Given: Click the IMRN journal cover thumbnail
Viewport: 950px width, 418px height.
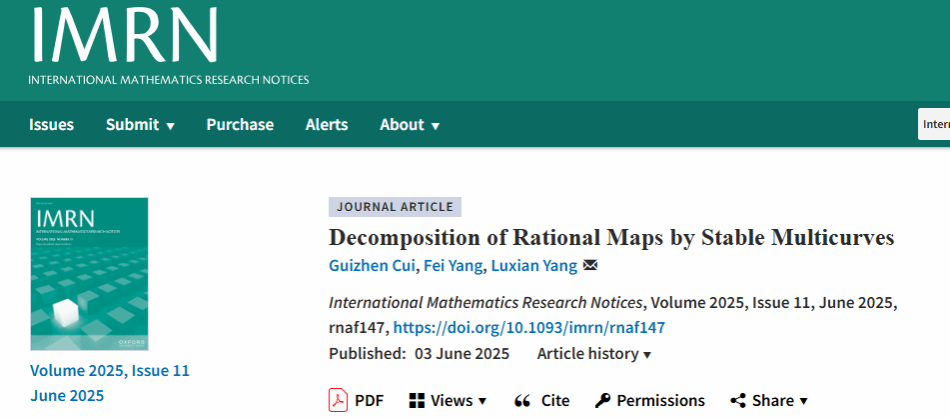Looking at the screenshot, I should coord(90,273).
